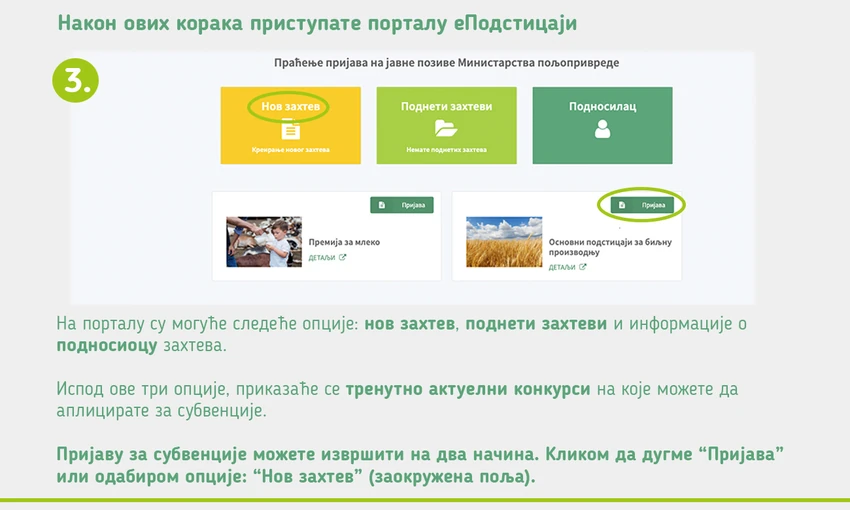
Task: Open the Подносилац tile heading
Action: tap(602, 106)
